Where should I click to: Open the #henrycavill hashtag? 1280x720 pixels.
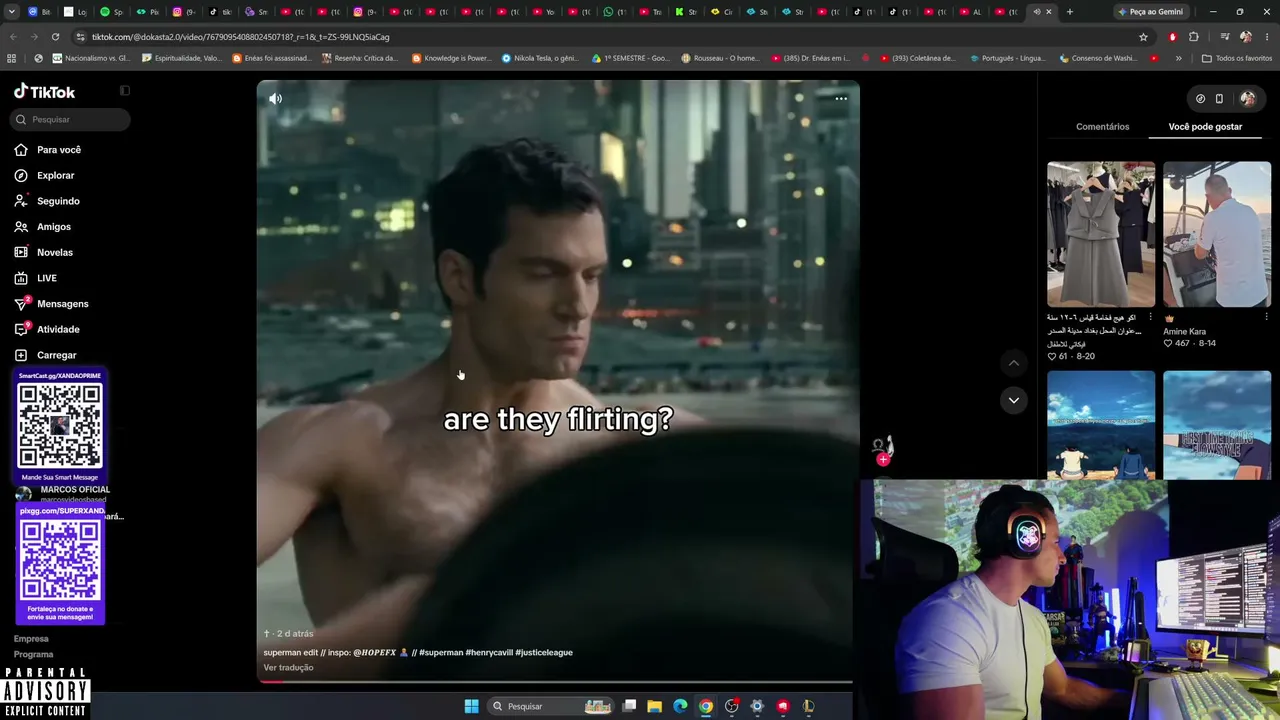(490, 653)
